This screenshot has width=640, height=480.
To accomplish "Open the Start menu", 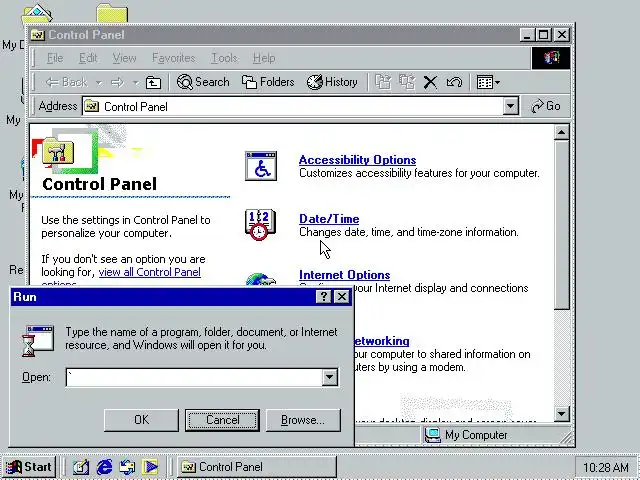I will tap(29, 467).
